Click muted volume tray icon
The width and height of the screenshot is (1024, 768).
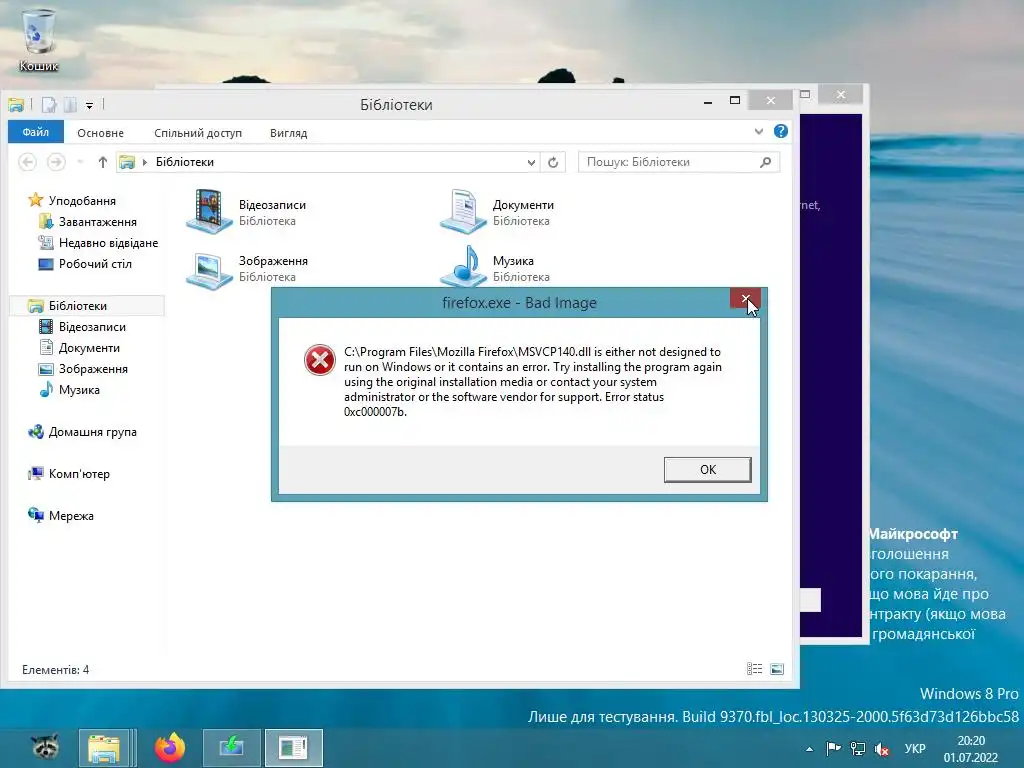[x=882, y=748]
